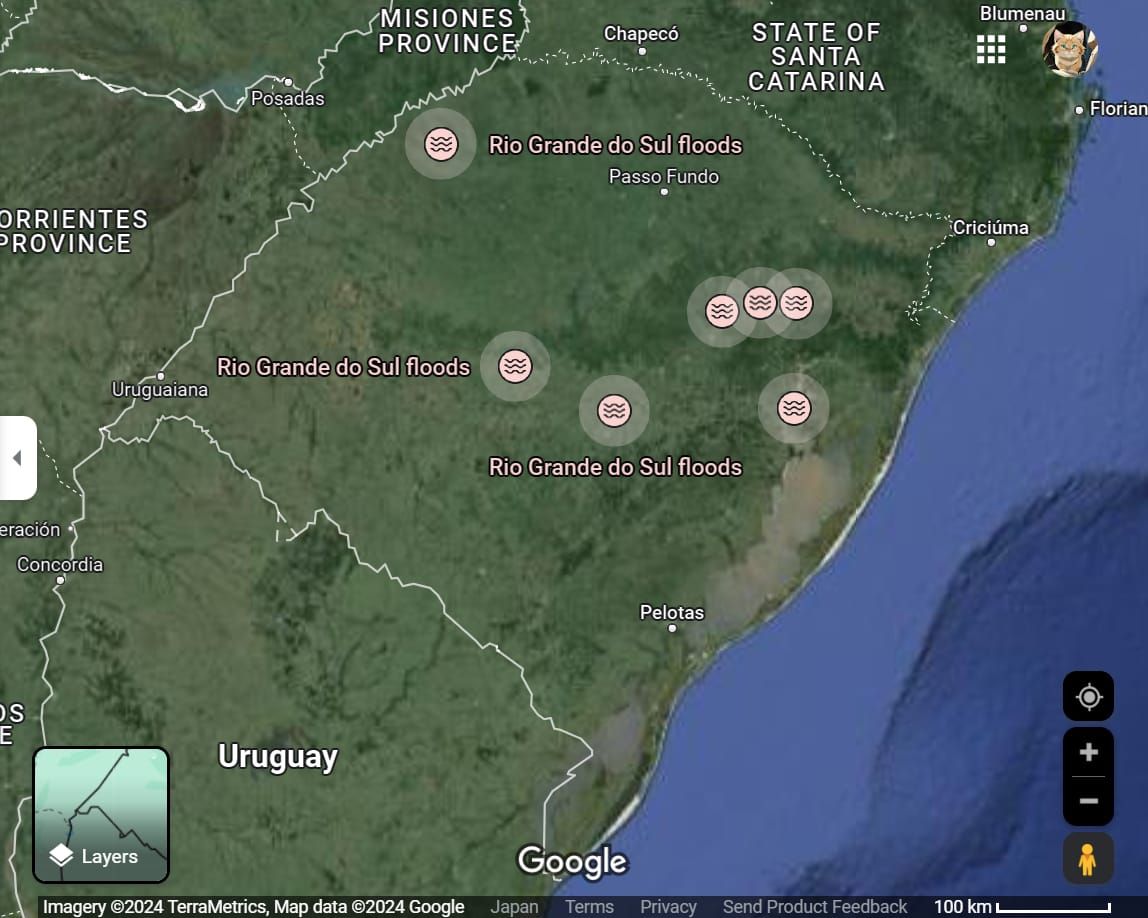Viewport: 1148px width, 918px height.
Task: Select flood marker above bottom floods label
Action: pyautogui.click(x=614, y=410)
